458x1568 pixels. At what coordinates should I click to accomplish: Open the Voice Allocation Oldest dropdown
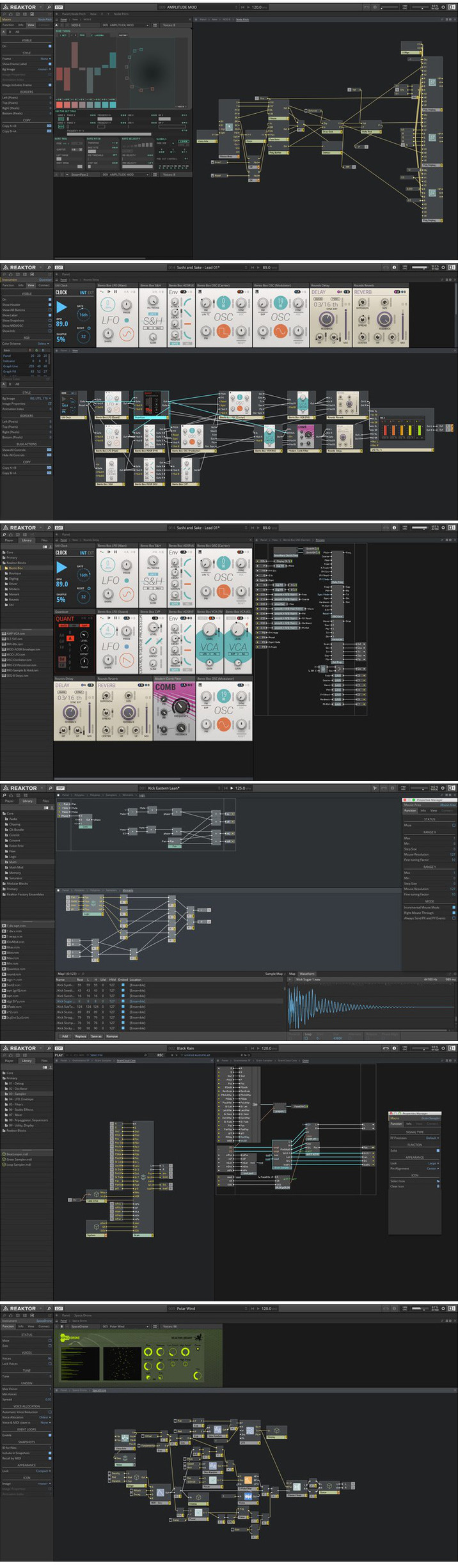(x=44, y=1417)
